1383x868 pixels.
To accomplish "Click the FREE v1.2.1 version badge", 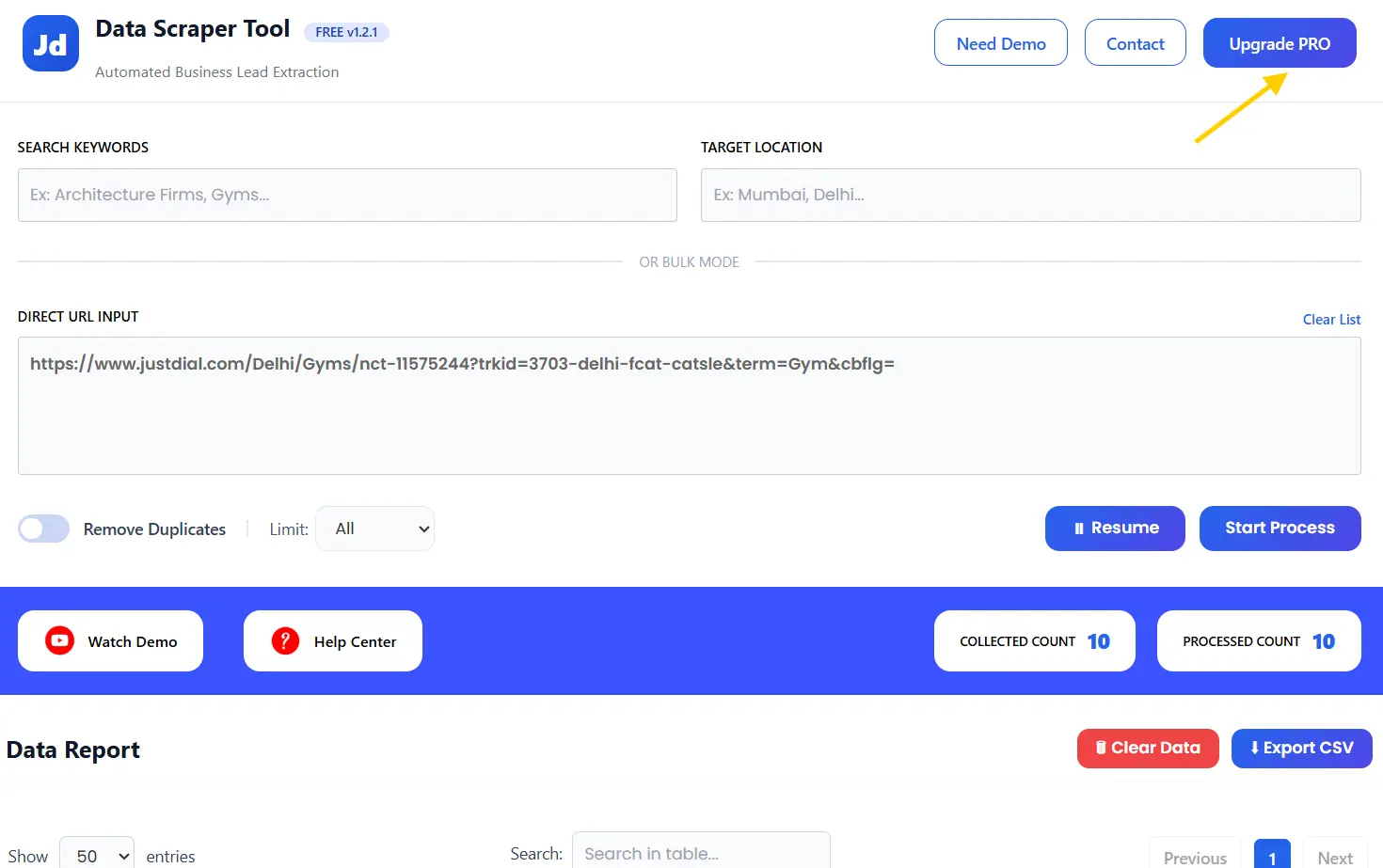I will click(x=346, y=32).
